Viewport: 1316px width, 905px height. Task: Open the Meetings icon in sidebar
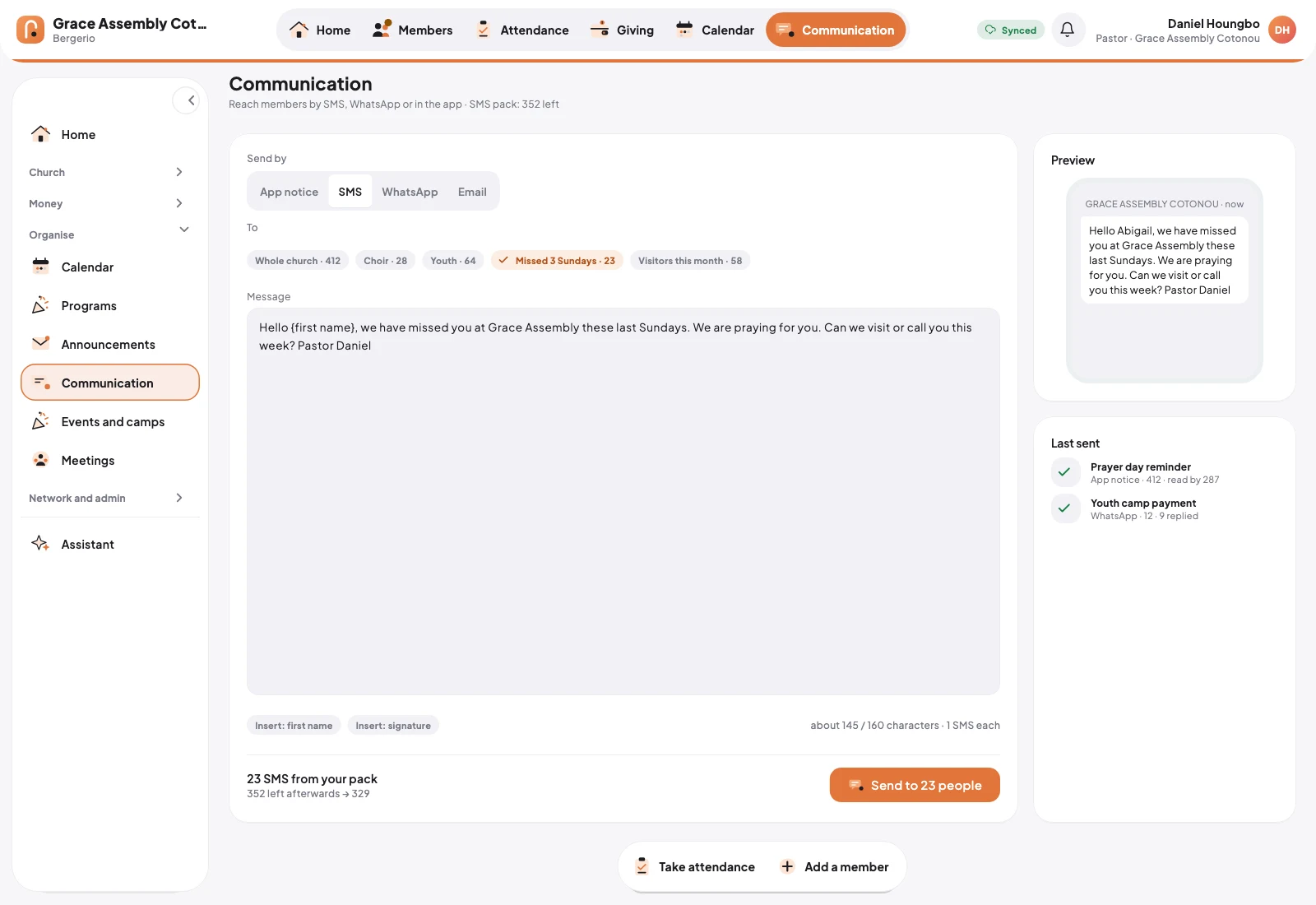(x=40, y=460)
